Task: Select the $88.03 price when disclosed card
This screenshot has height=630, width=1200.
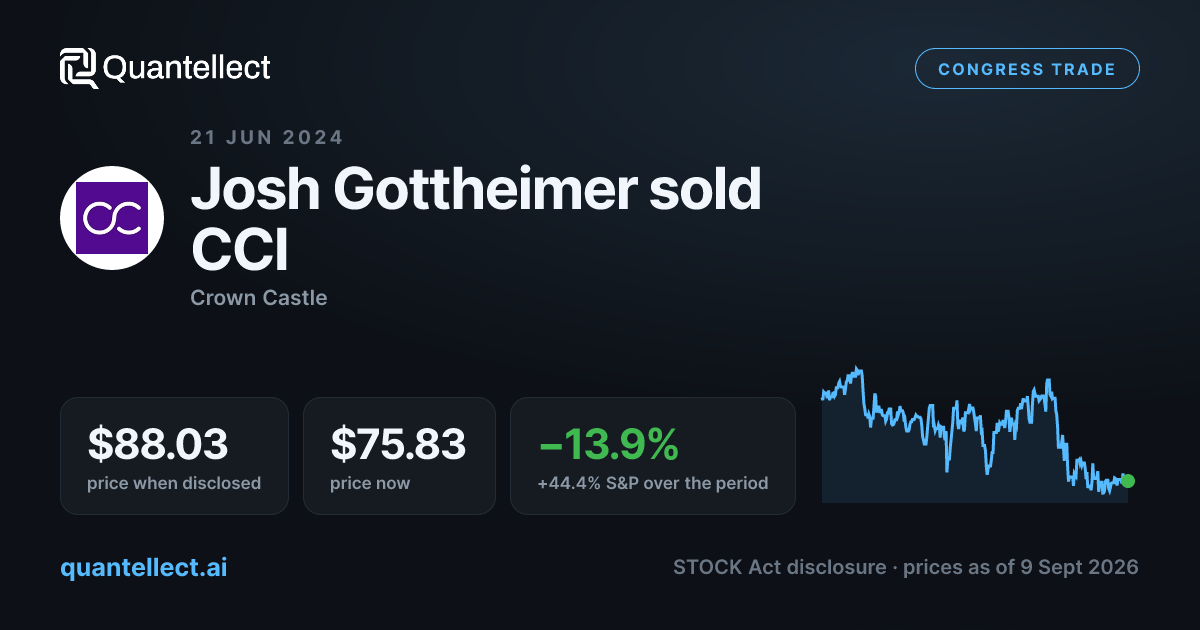Action: coord(174,456)
